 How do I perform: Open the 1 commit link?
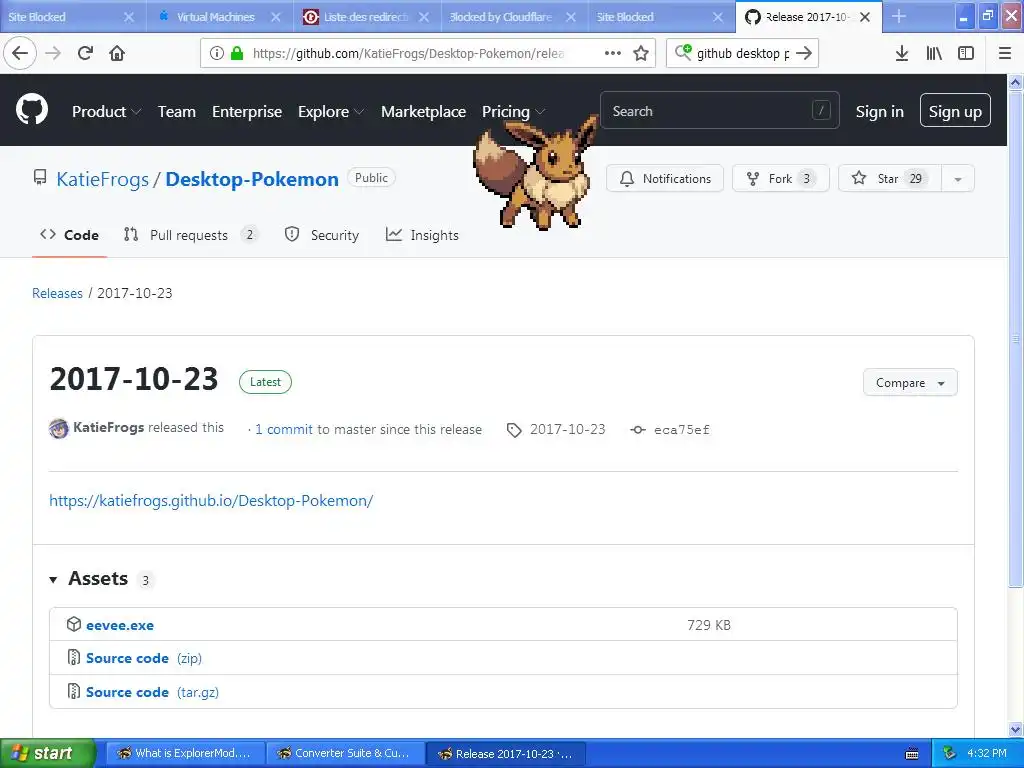(x=283, y=429)
